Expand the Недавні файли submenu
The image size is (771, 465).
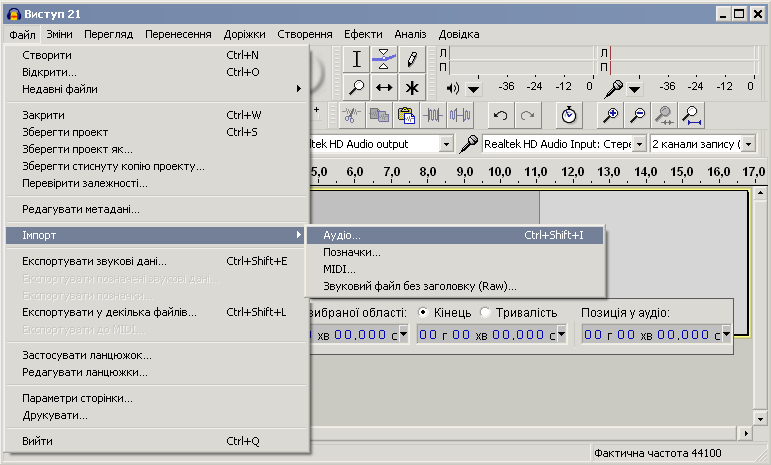157,89
